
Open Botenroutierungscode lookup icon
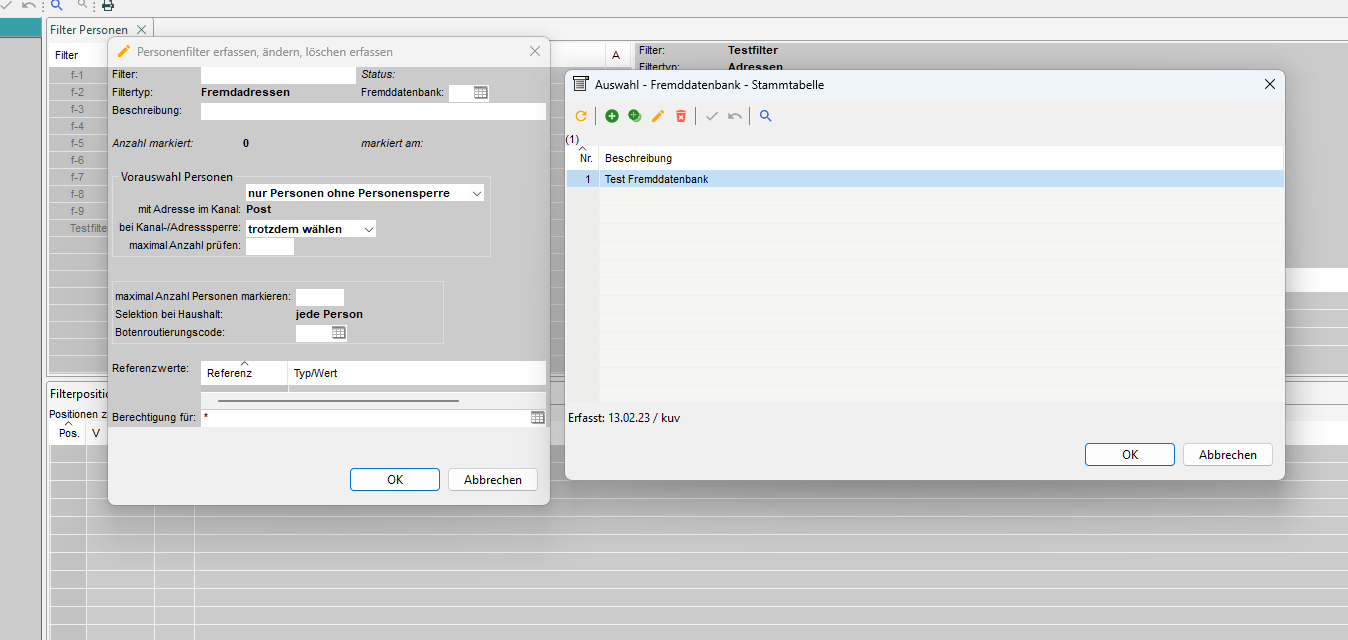339,332
